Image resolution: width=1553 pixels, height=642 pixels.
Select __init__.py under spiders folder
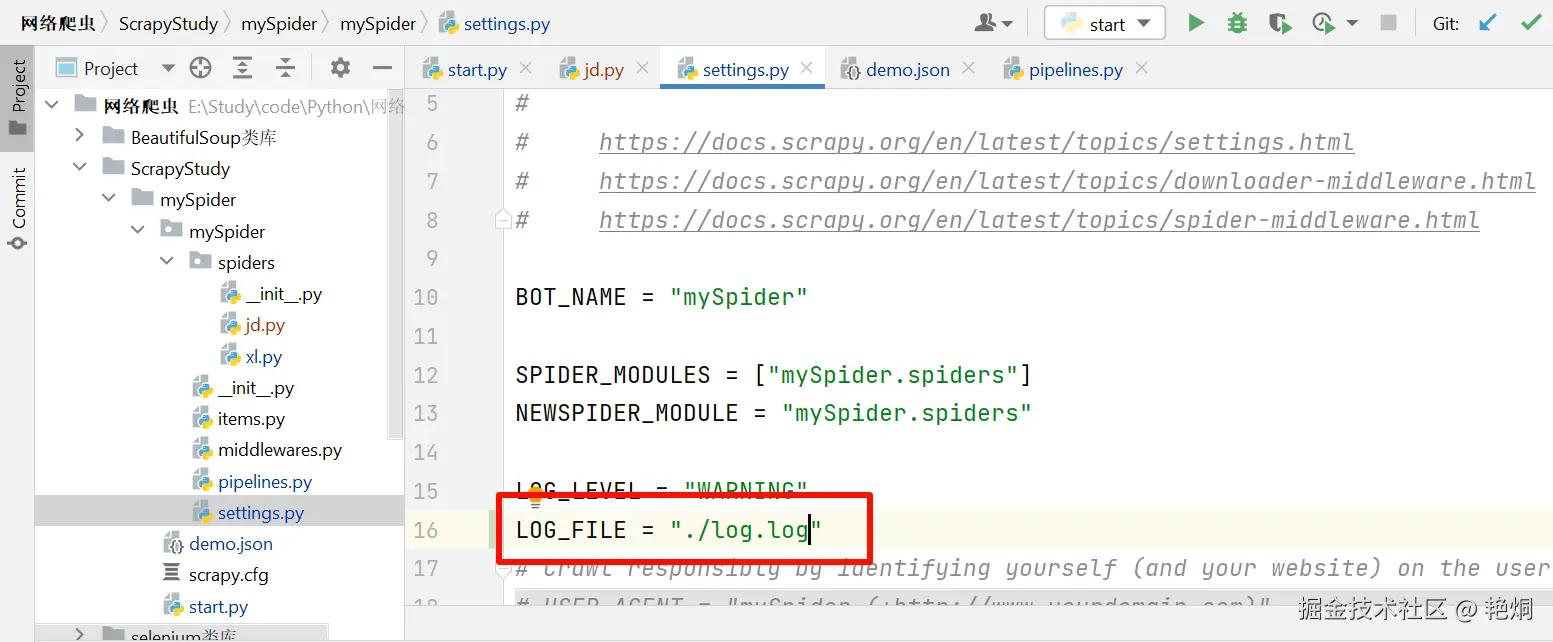[271, 294]
